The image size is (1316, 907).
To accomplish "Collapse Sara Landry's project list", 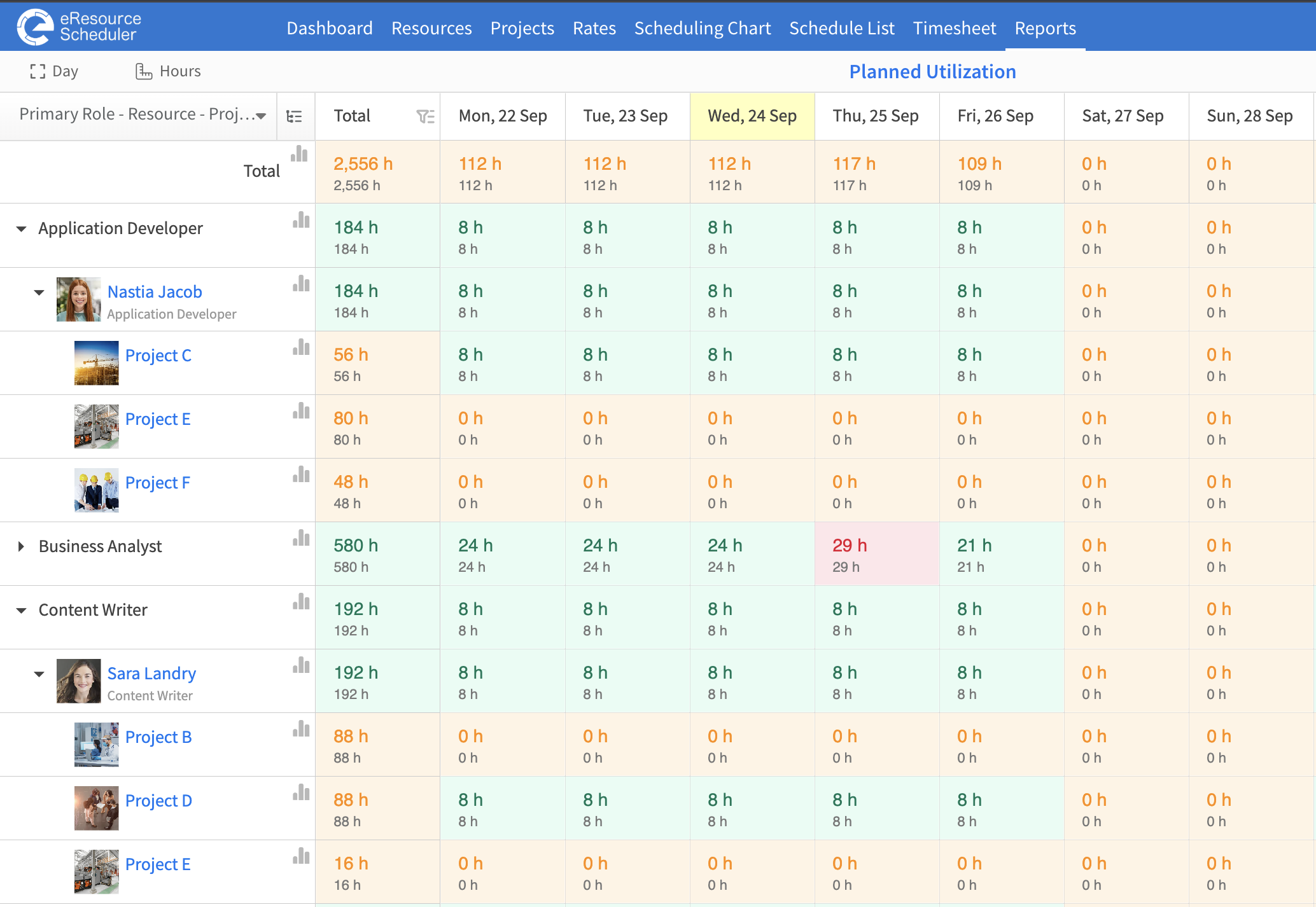I will click(x=39, y=674).
